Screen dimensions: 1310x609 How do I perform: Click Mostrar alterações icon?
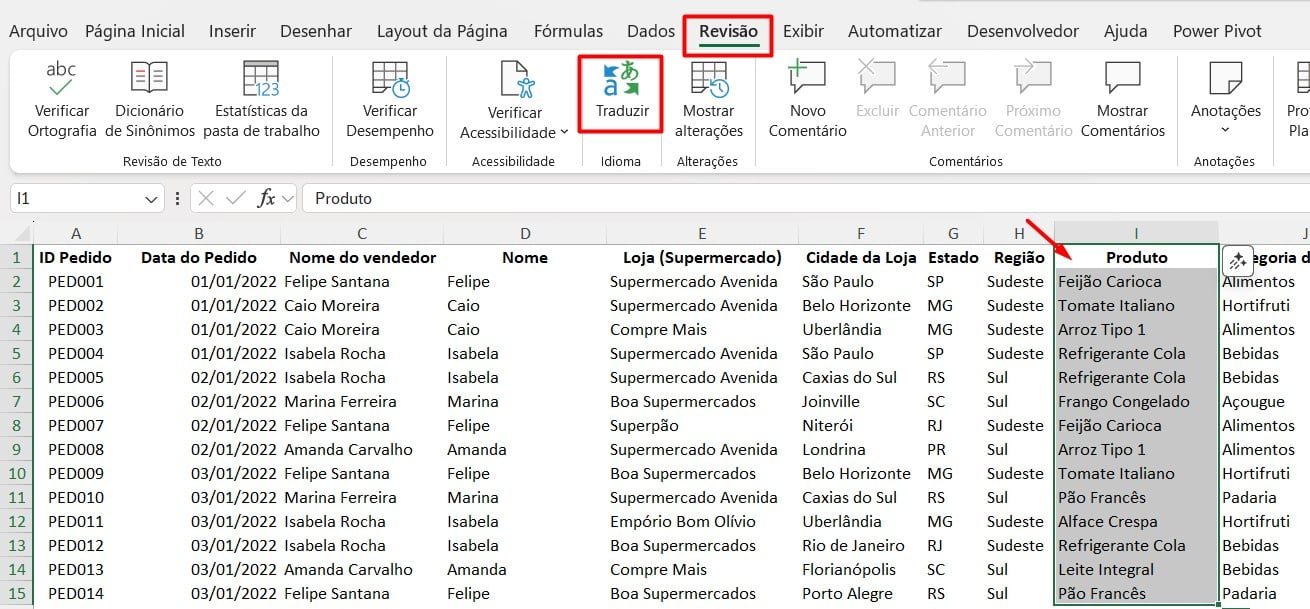click(x=709, y=80)
